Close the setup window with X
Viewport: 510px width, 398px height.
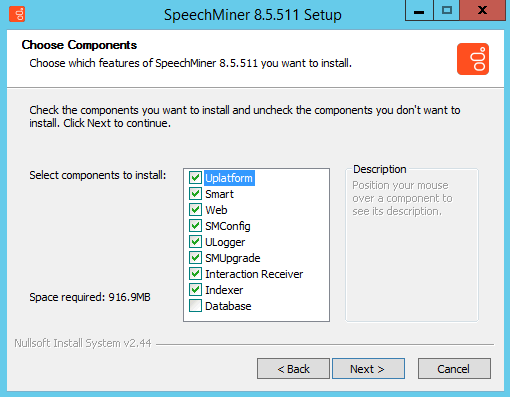[482, 10]
